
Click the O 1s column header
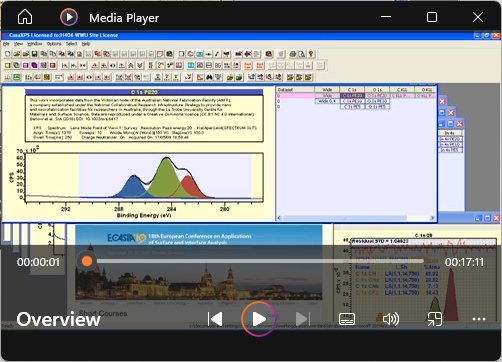coord(377,90)
